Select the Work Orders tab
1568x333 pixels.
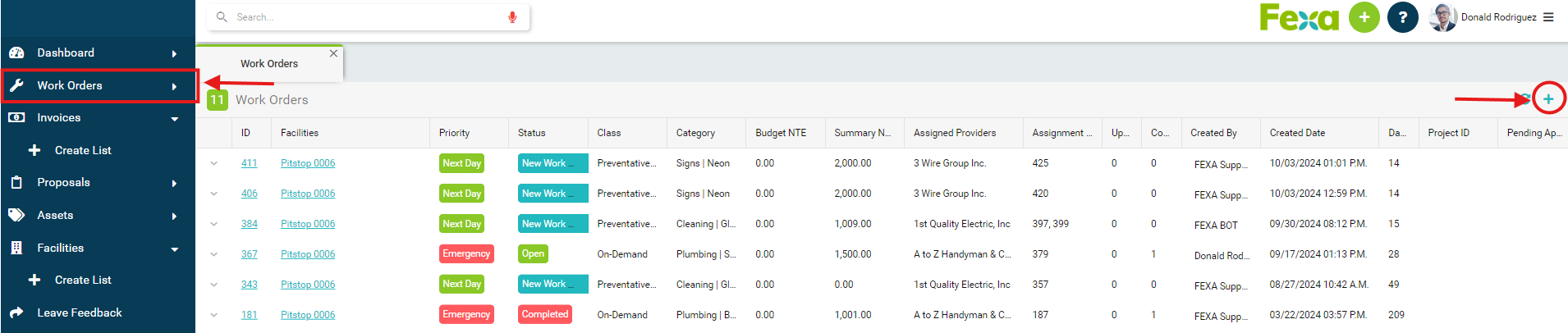pos(269,64)
